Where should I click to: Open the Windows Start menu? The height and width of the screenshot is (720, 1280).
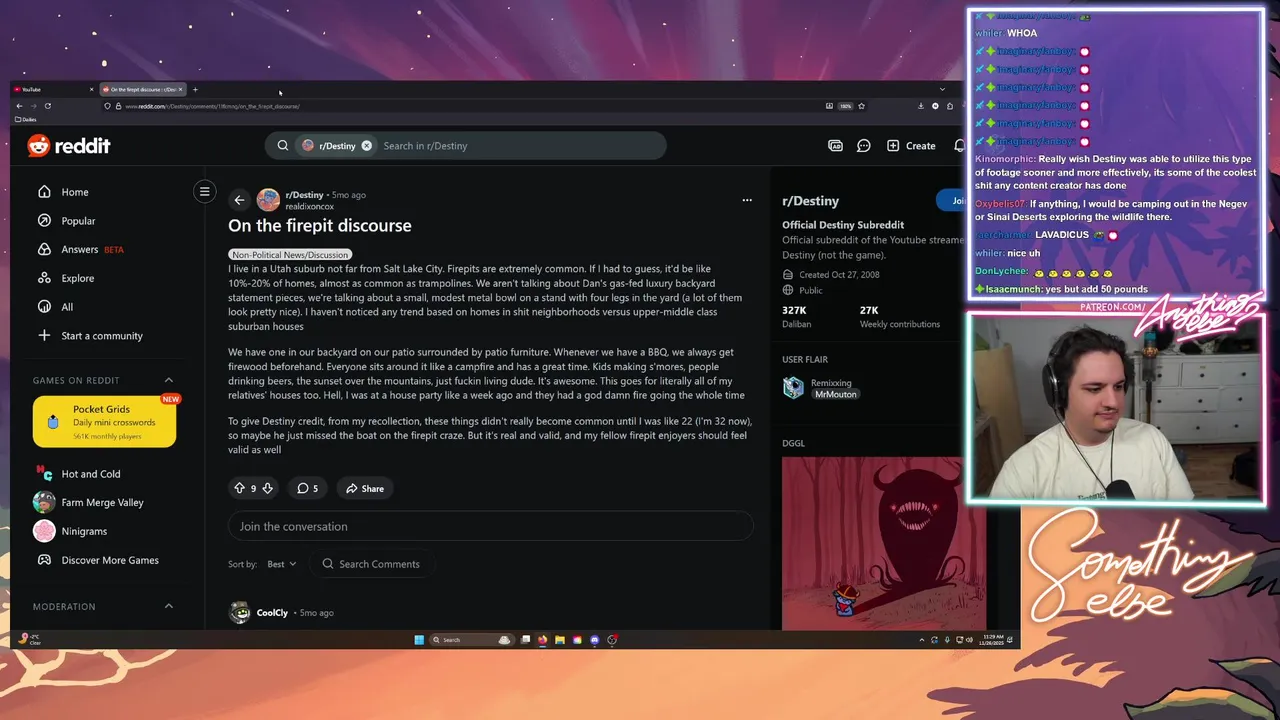click(419, 640)
